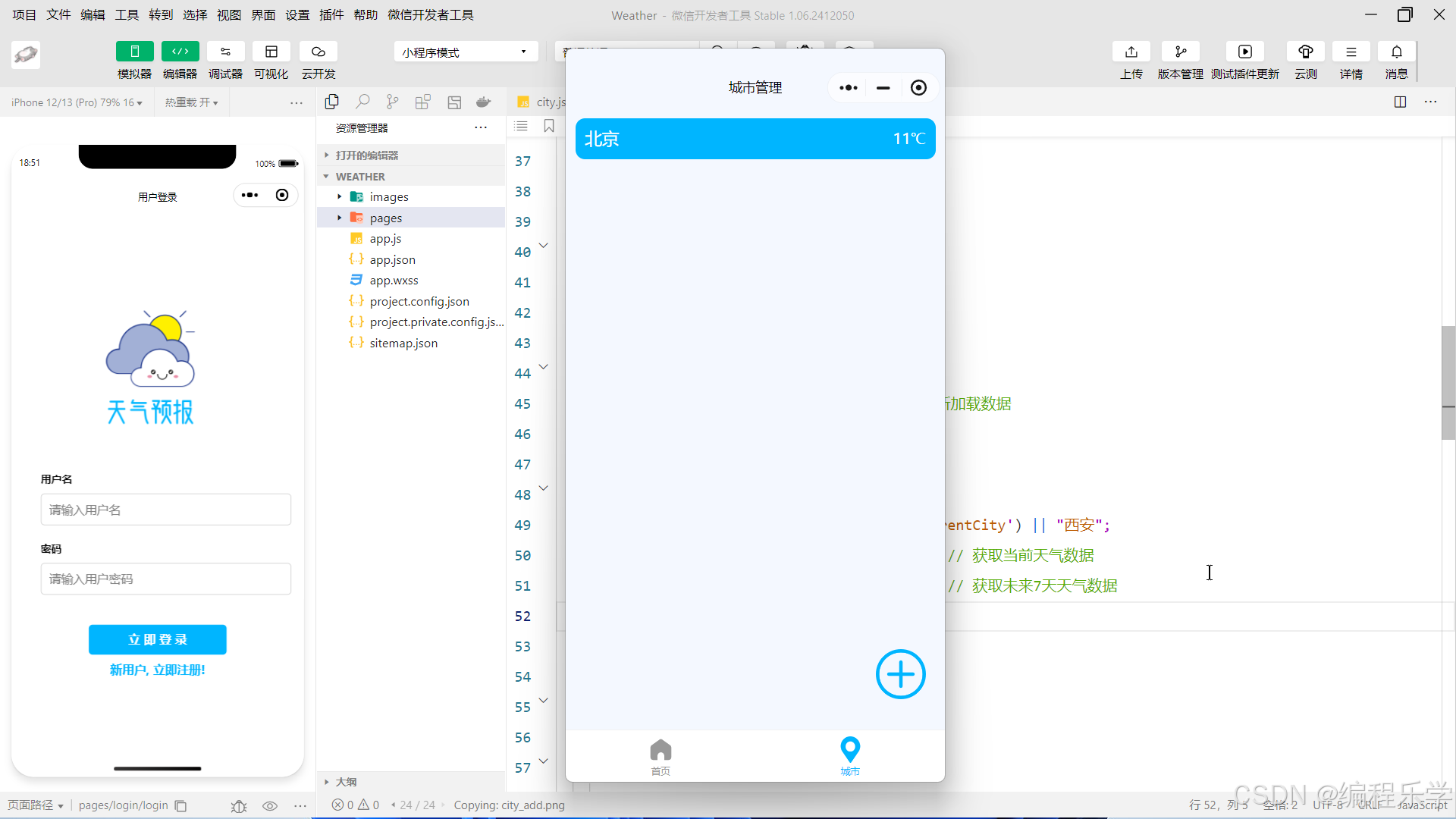Open the mini program mode dropdown
Image resolution: width=1456 pixels, height=819 pixels.
[465, 52]
